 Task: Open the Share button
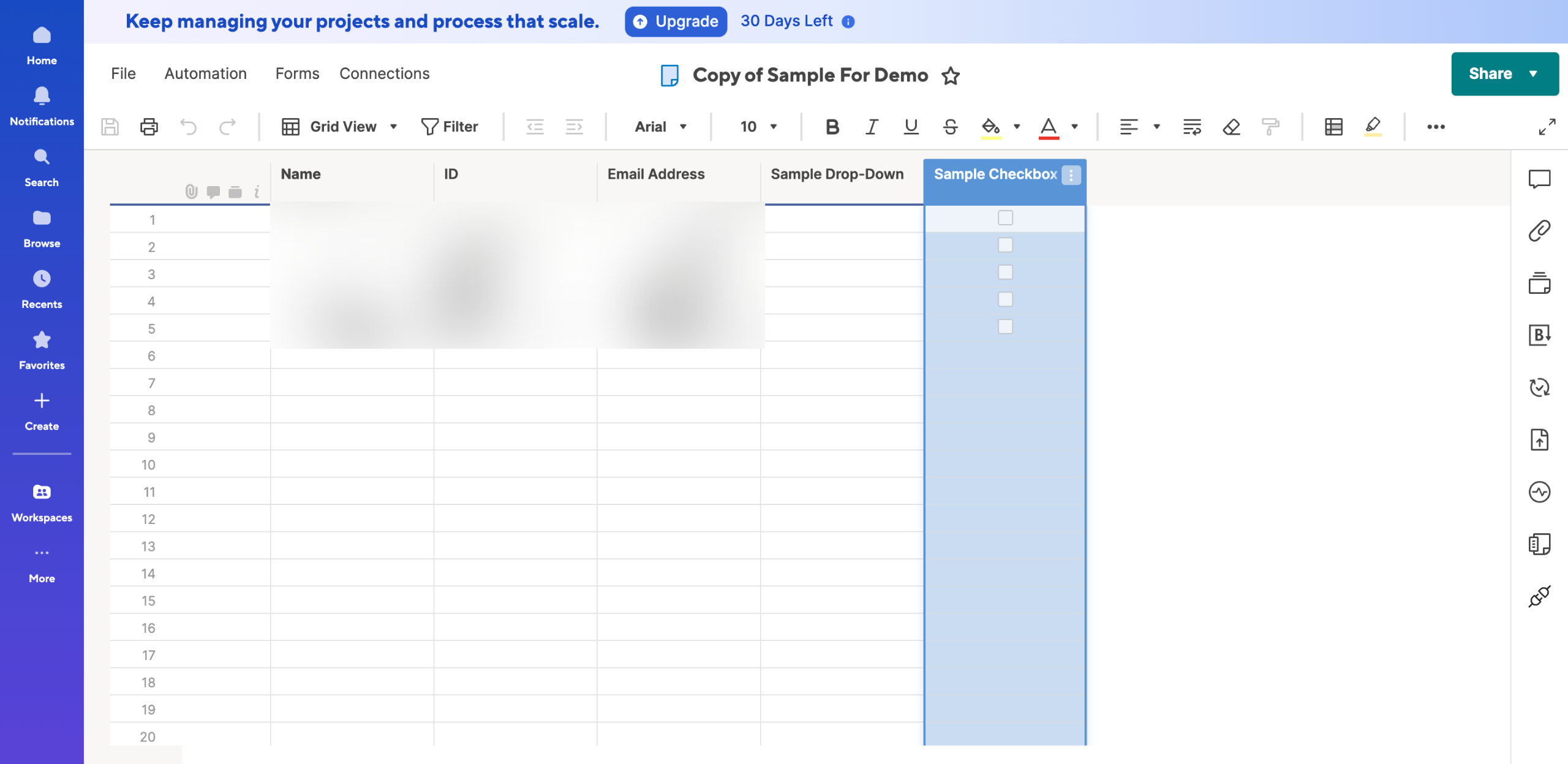tap(1491, 73)
